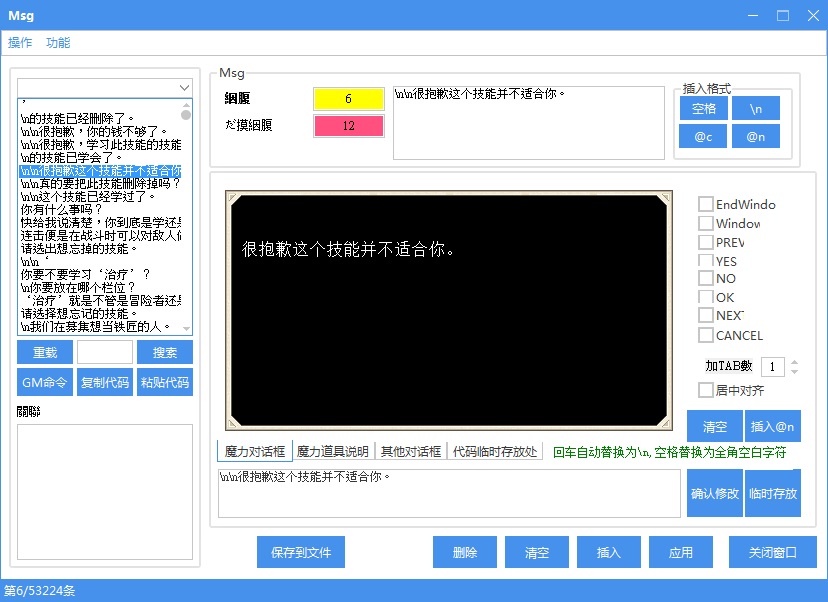This screenshot has width=828, height=602.
Task: Select list row 真的要把此技能删除掉吗？
Action: 100,183
